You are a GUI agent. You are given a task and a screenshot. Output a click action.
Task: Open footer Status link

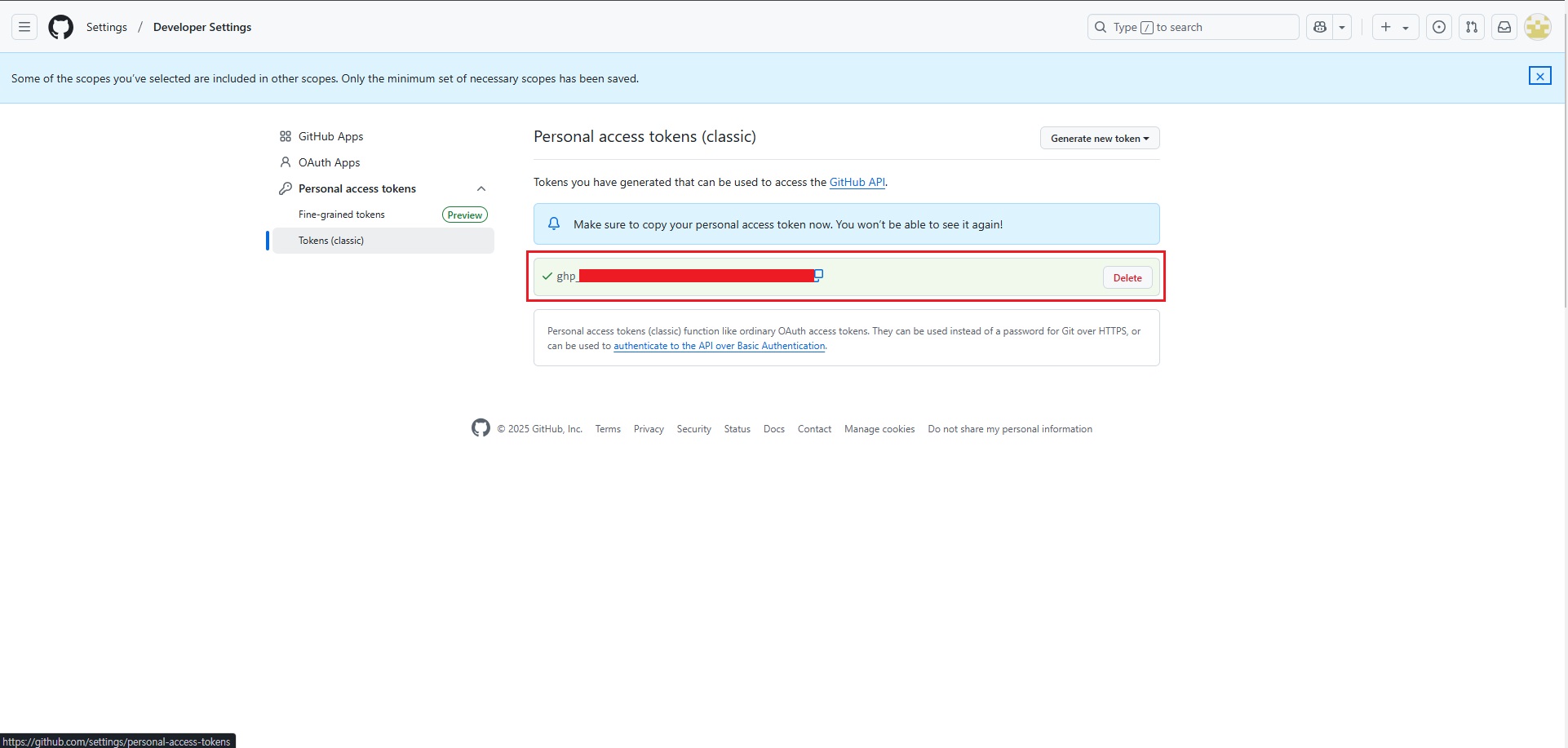click(737, 429)
